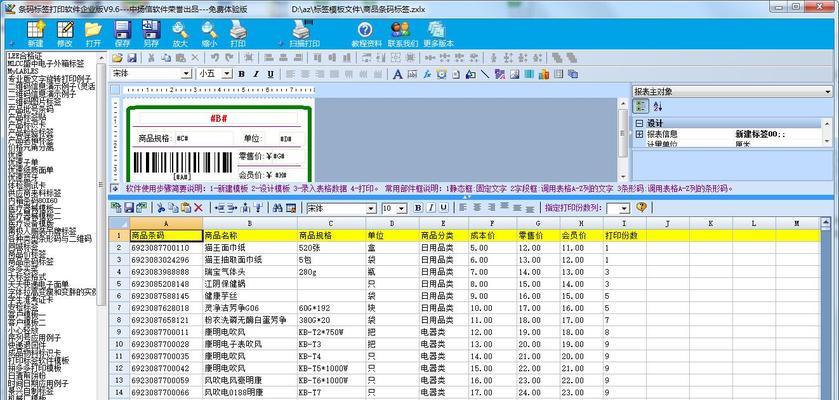Click the 商品名称 header cell
The image size is (839, 400).
pos(250,235)
